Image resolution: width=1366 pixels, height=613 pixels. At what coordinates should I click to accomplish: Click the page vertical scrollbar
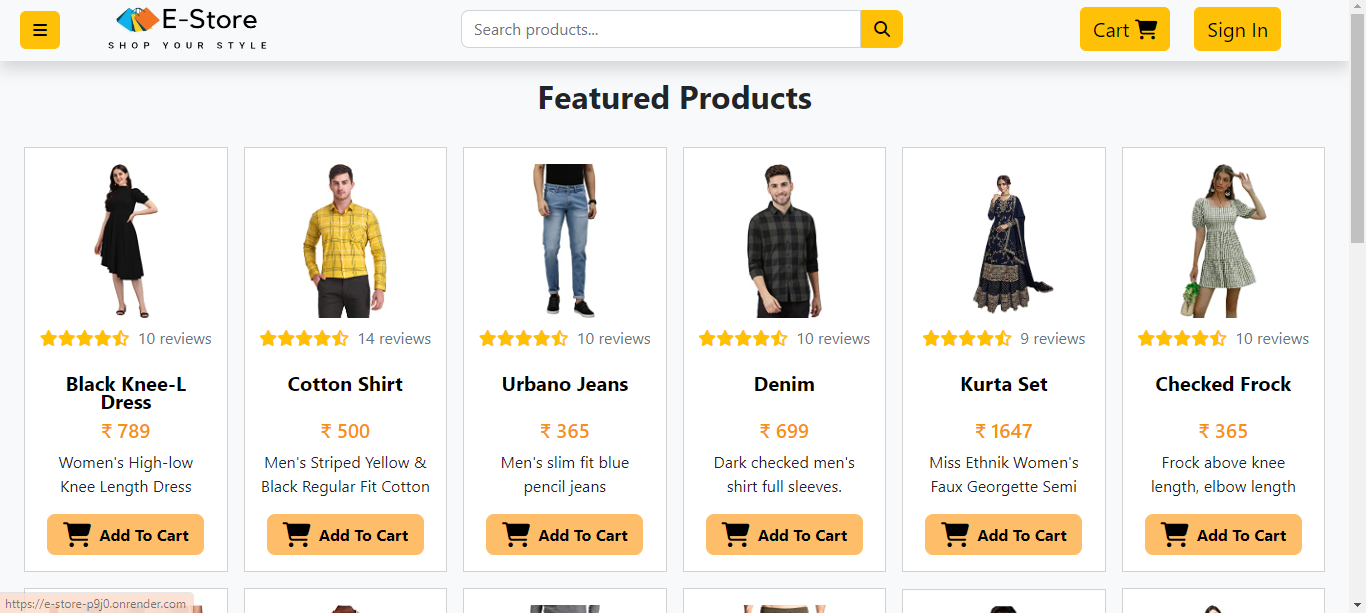pos(1357,306)
